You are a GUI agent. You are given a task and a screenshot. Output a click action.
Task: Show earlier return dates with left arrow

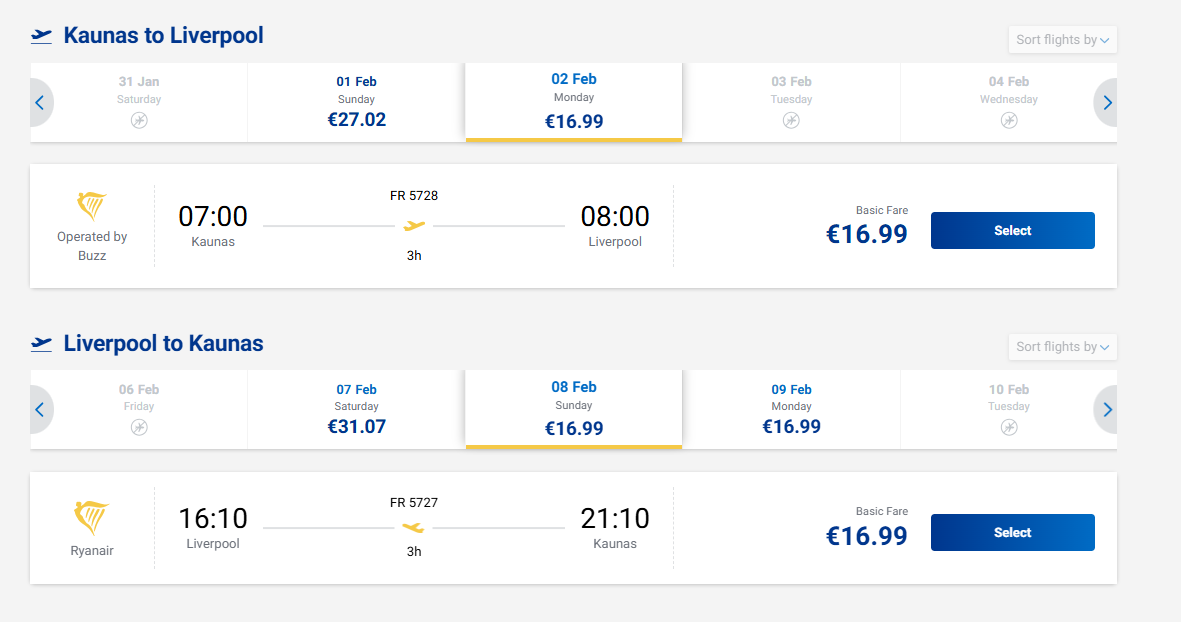coord(40,409)
